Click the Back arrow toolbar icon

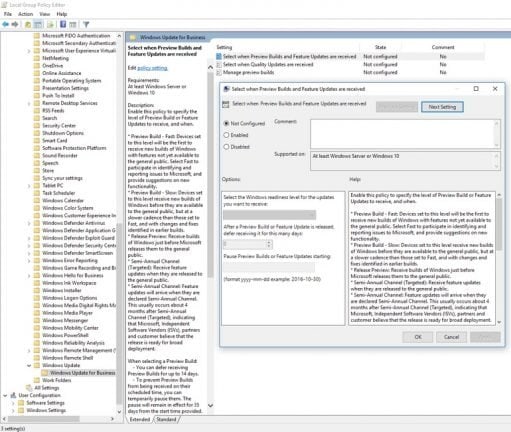[x=5, y=24]
